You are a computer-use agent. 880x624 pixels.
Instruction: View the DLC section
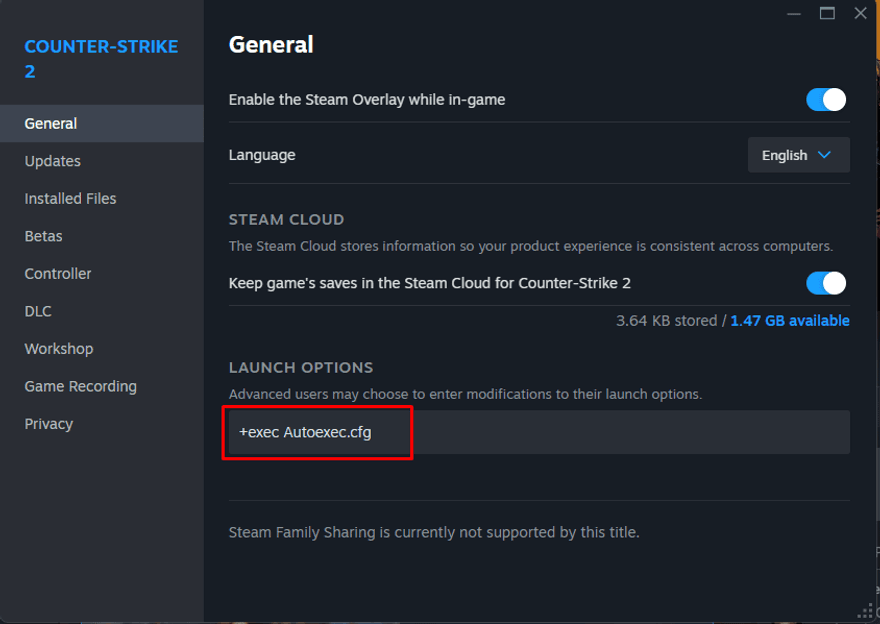tap(37, 311)
